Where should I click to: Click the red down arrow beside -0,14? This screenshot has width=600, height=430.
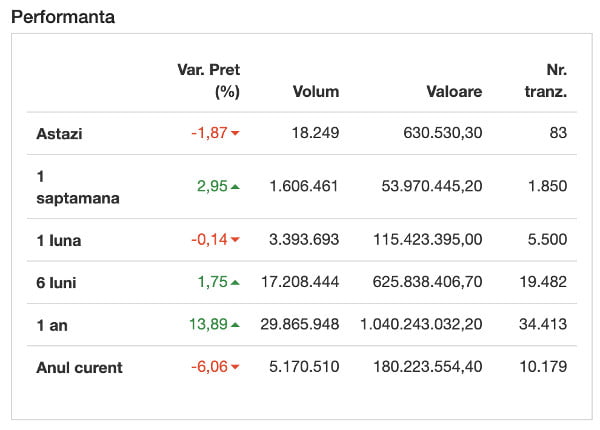coord(235,240)
